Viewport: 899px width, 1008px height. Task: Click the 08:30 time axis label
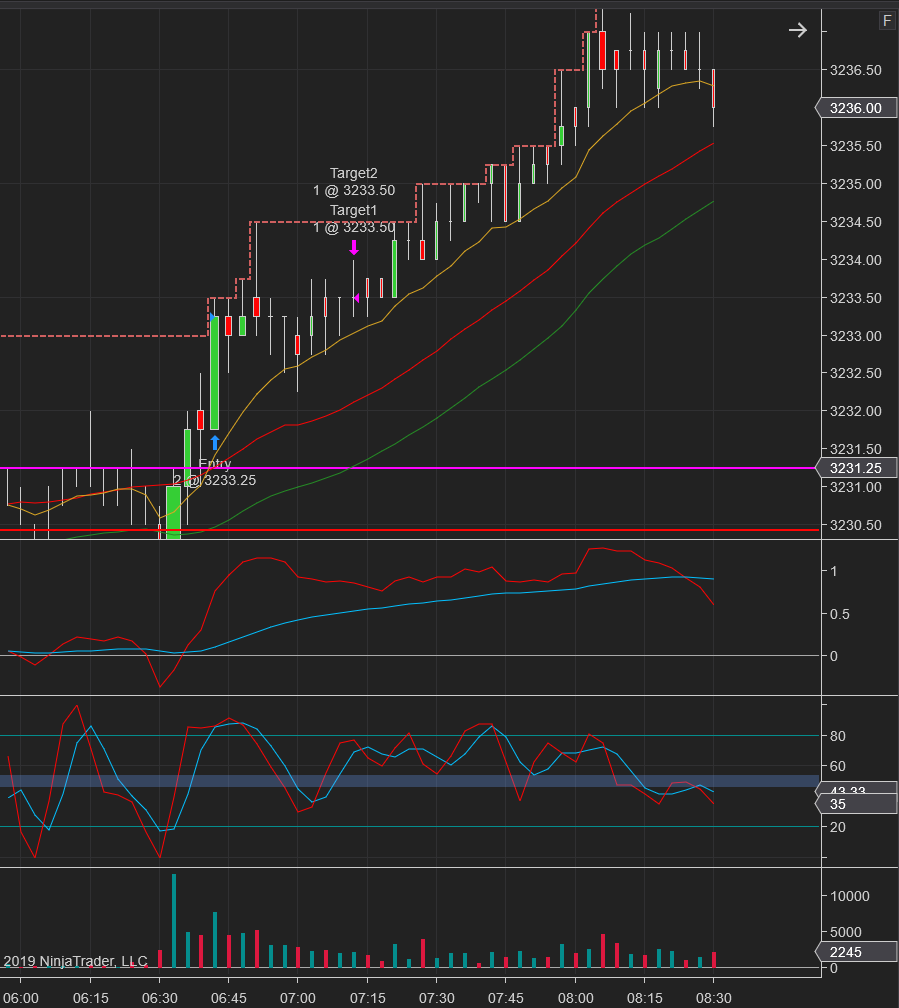pos(714,998)
